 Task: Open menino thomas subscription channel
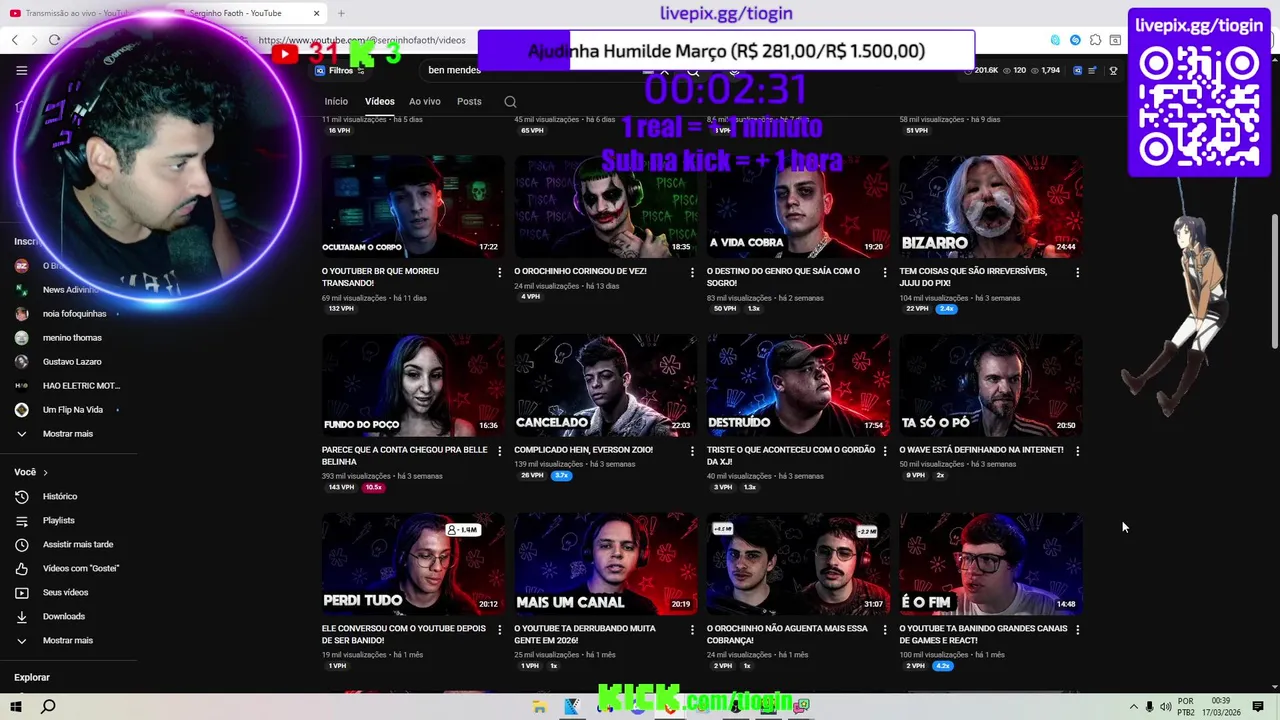click(x=72, y=338)
